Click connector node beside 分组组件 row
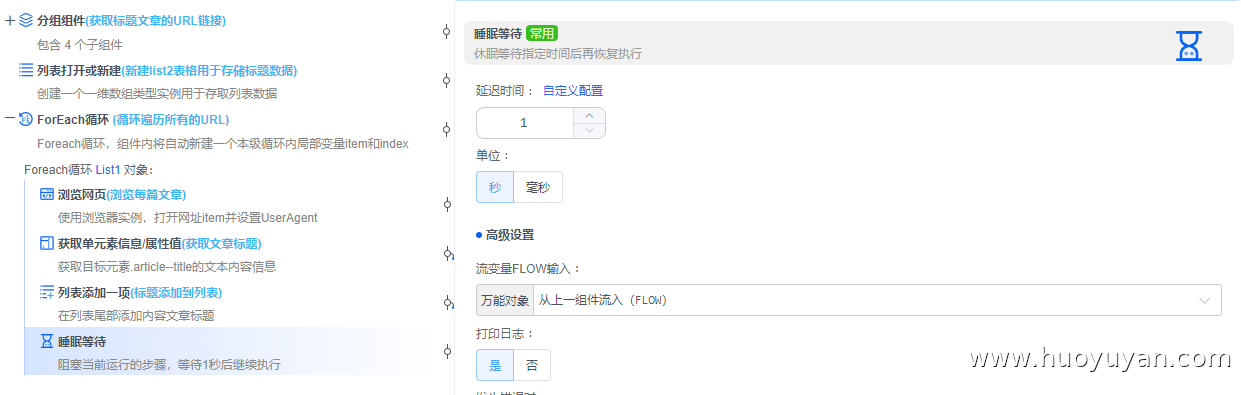 [x=447, y=31]
